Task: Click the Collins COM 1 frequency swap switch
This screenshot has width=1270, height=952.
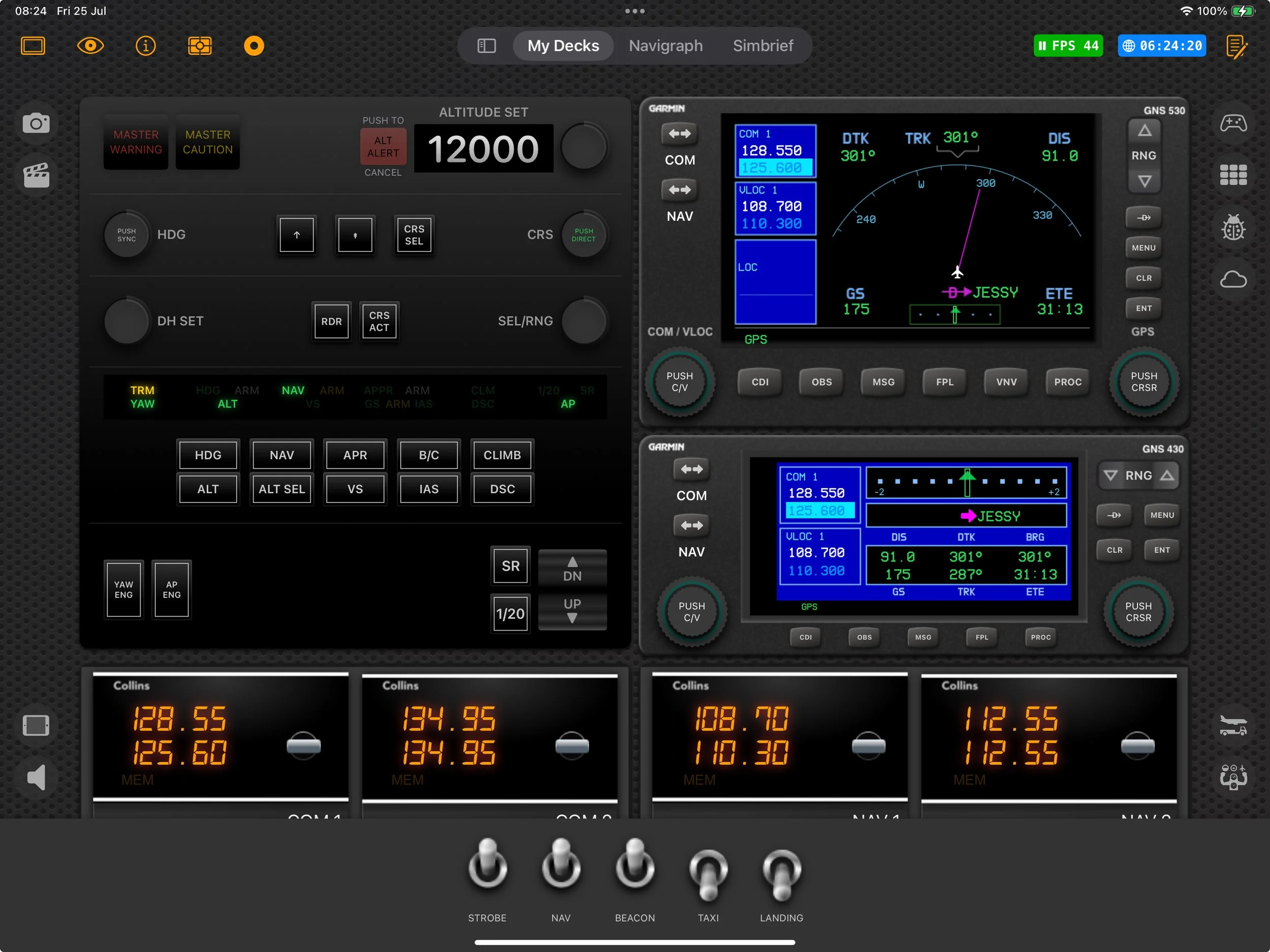Action: (x=303, y=746)
